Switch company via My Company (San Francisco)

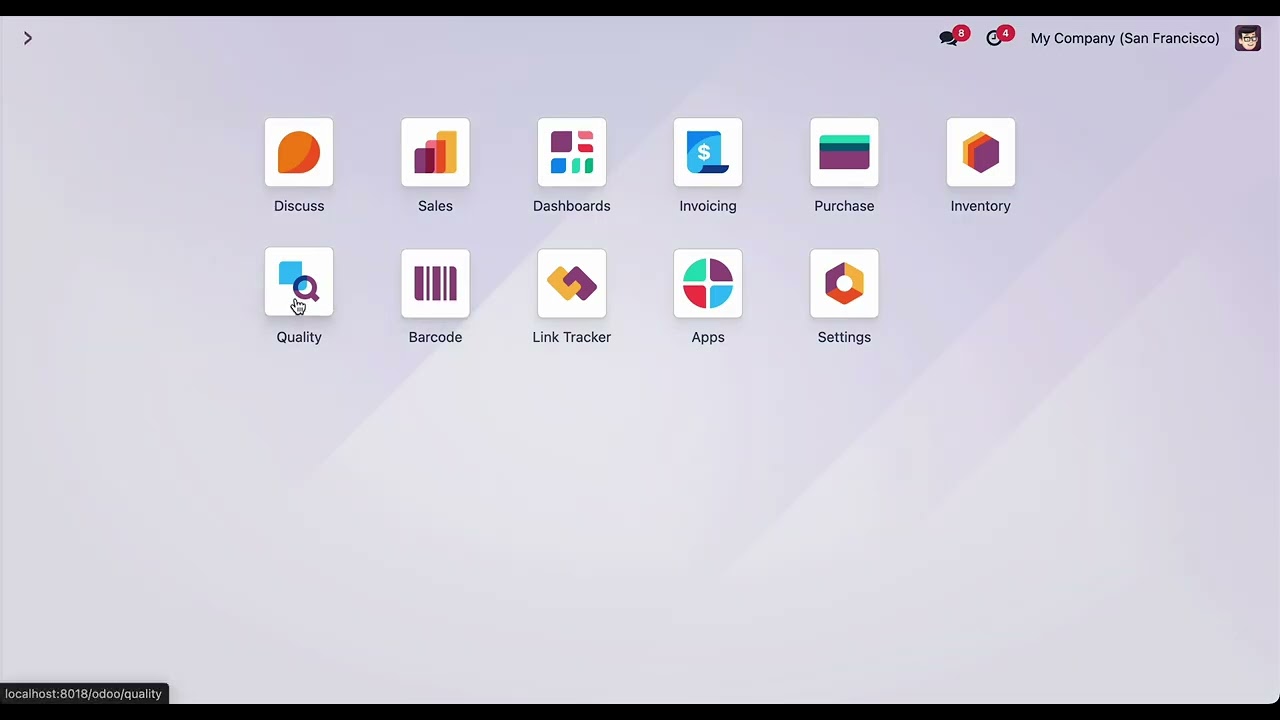pos(1125,38)
